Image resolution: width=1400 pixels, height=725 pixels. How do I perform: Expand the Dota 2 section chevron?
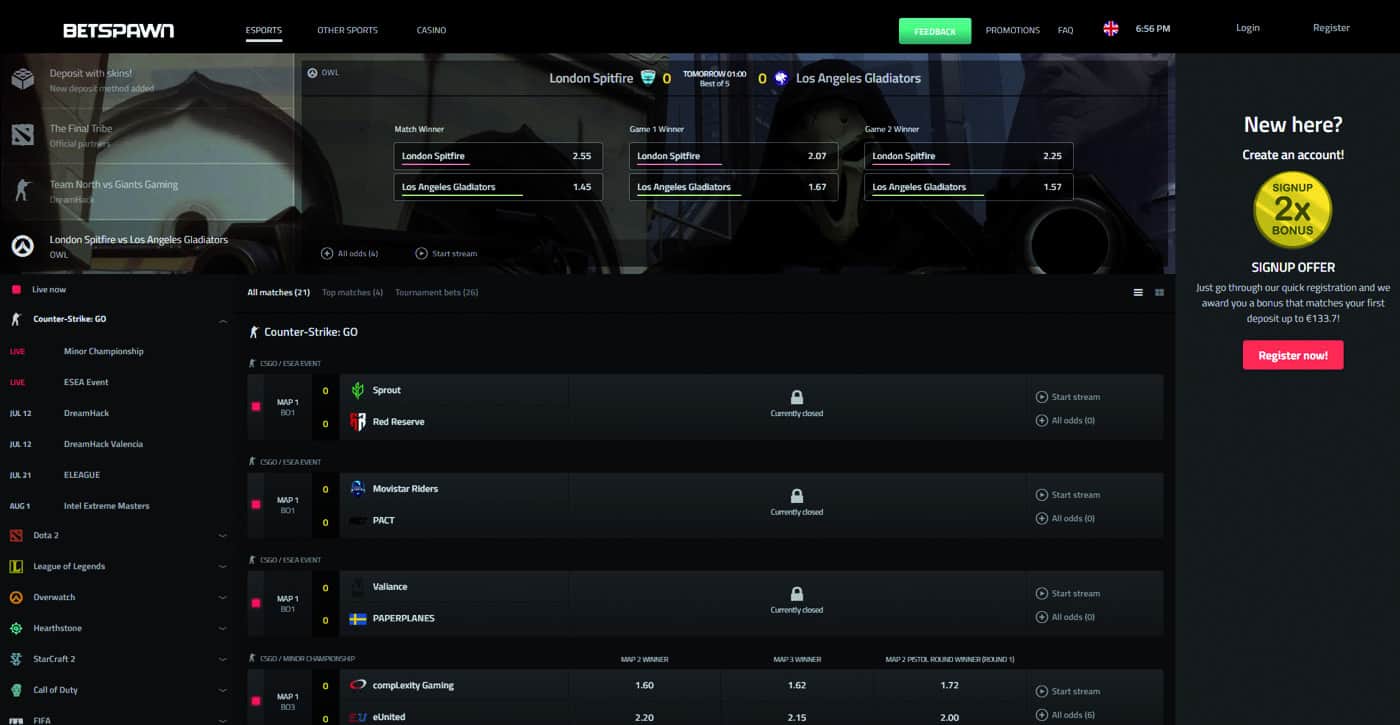point(222,536)
